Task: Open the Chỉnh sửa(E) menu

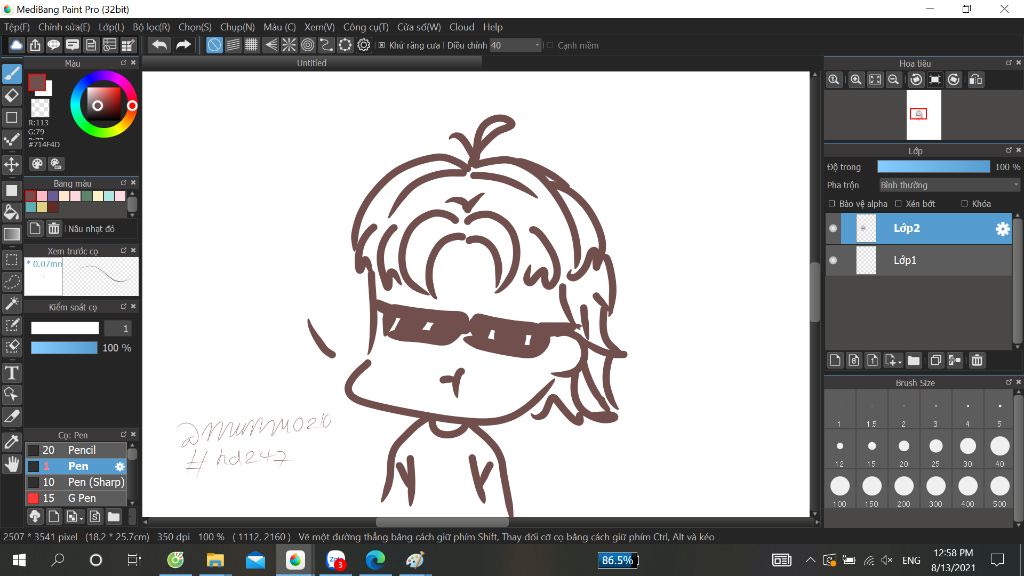Action: pyautogui.click(x=64, y=27)
